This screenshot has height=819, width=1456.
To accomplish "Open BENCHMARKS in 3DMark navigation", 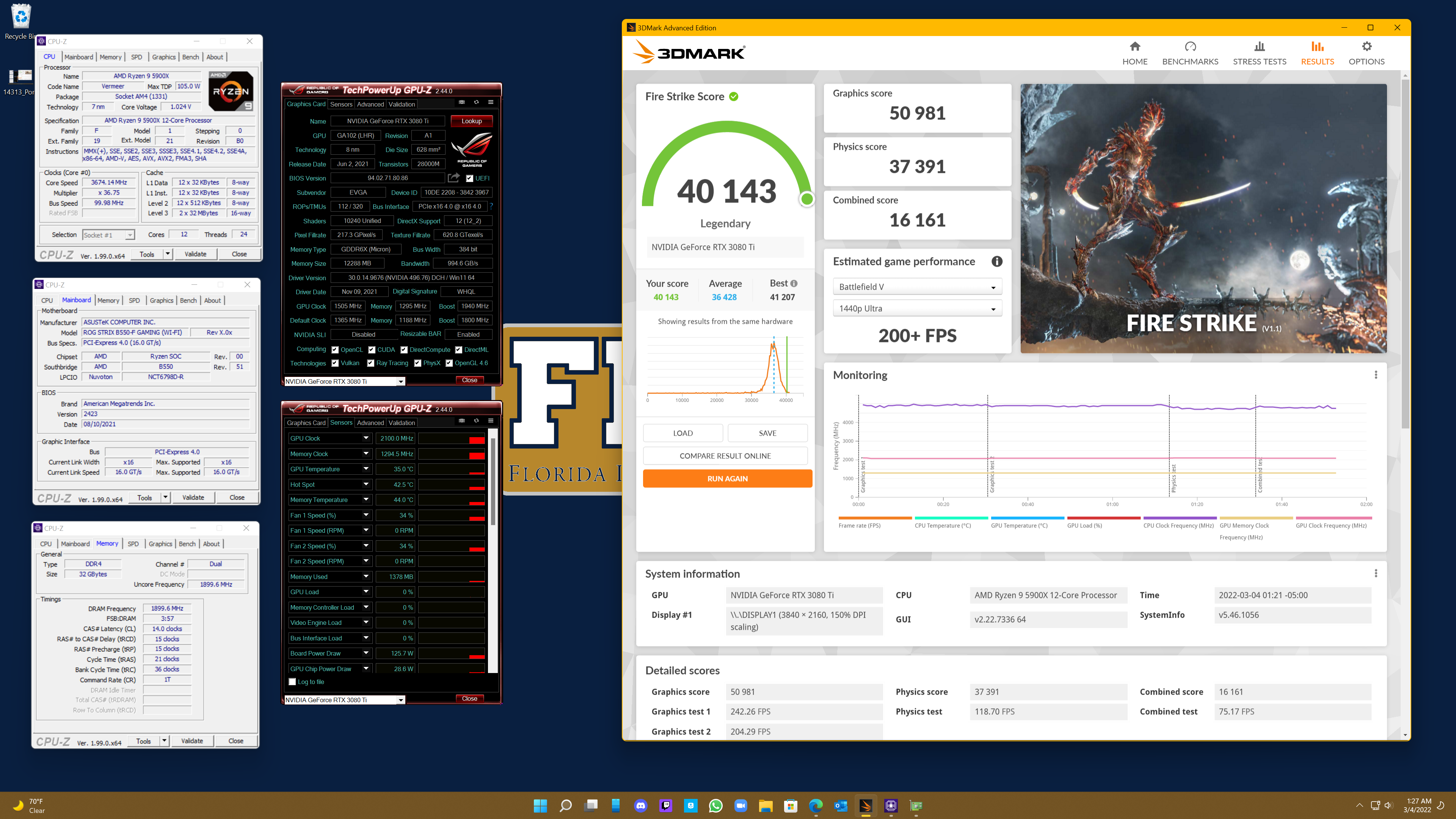I will [1190, 54].
